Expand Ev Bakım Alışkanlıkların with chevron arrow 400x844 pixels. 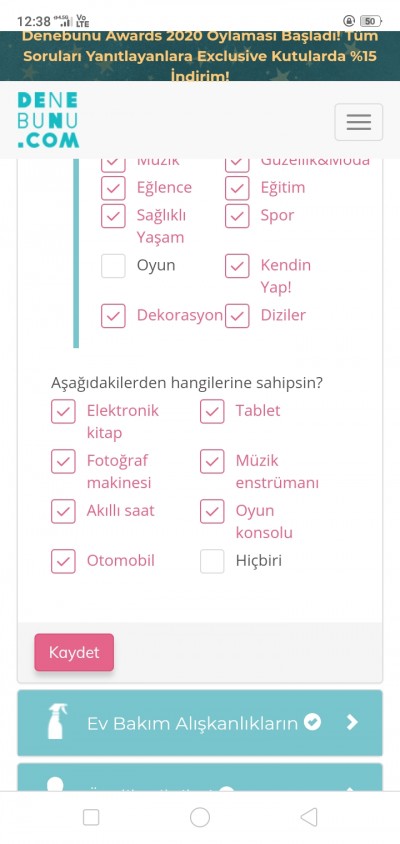coord(352,722)
